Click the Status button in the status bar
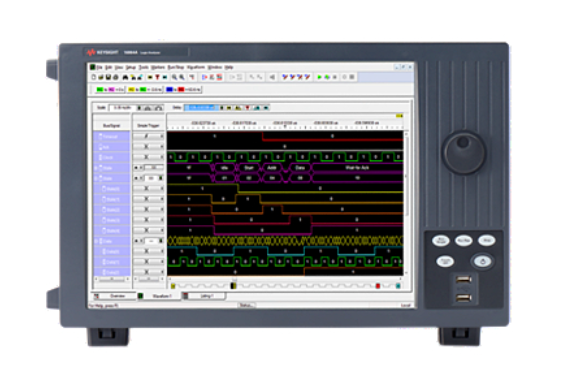583x380 pixels. pyautogui.click(x=247, y=305)
